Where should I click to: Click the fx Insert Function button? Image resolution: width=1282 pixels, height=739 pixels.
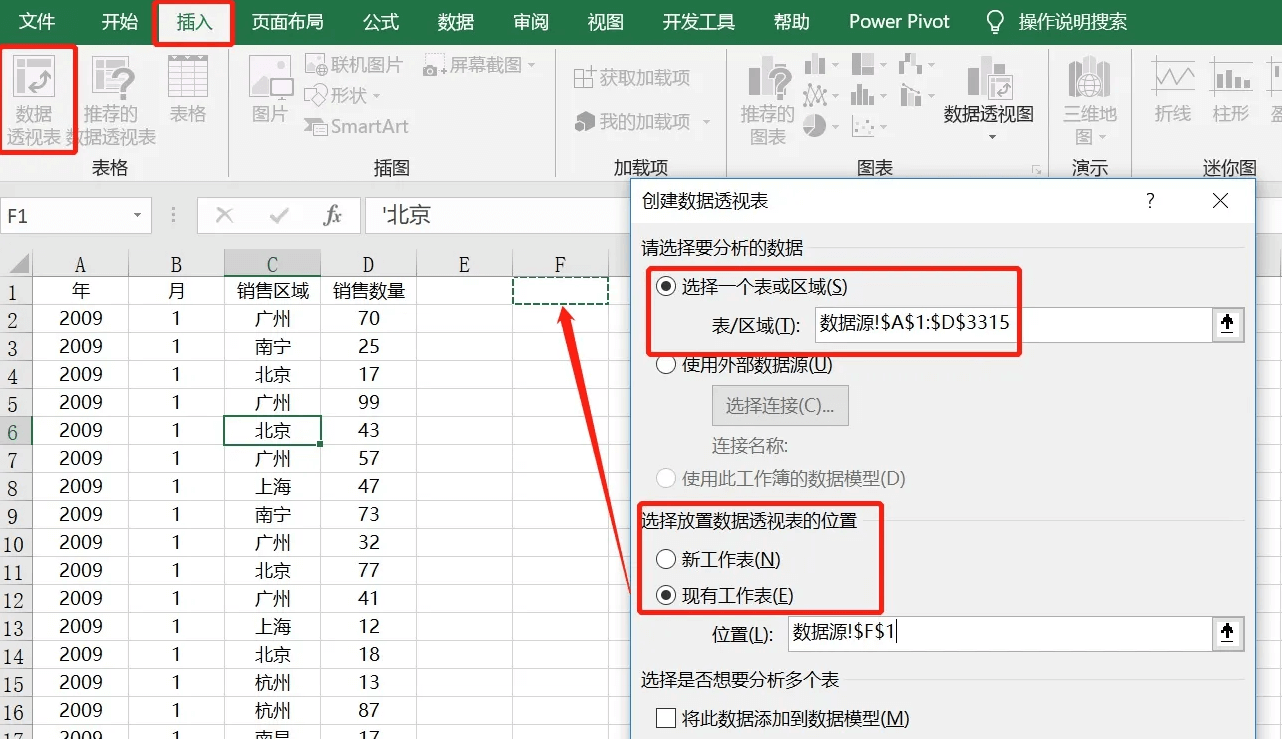[334, 215]
